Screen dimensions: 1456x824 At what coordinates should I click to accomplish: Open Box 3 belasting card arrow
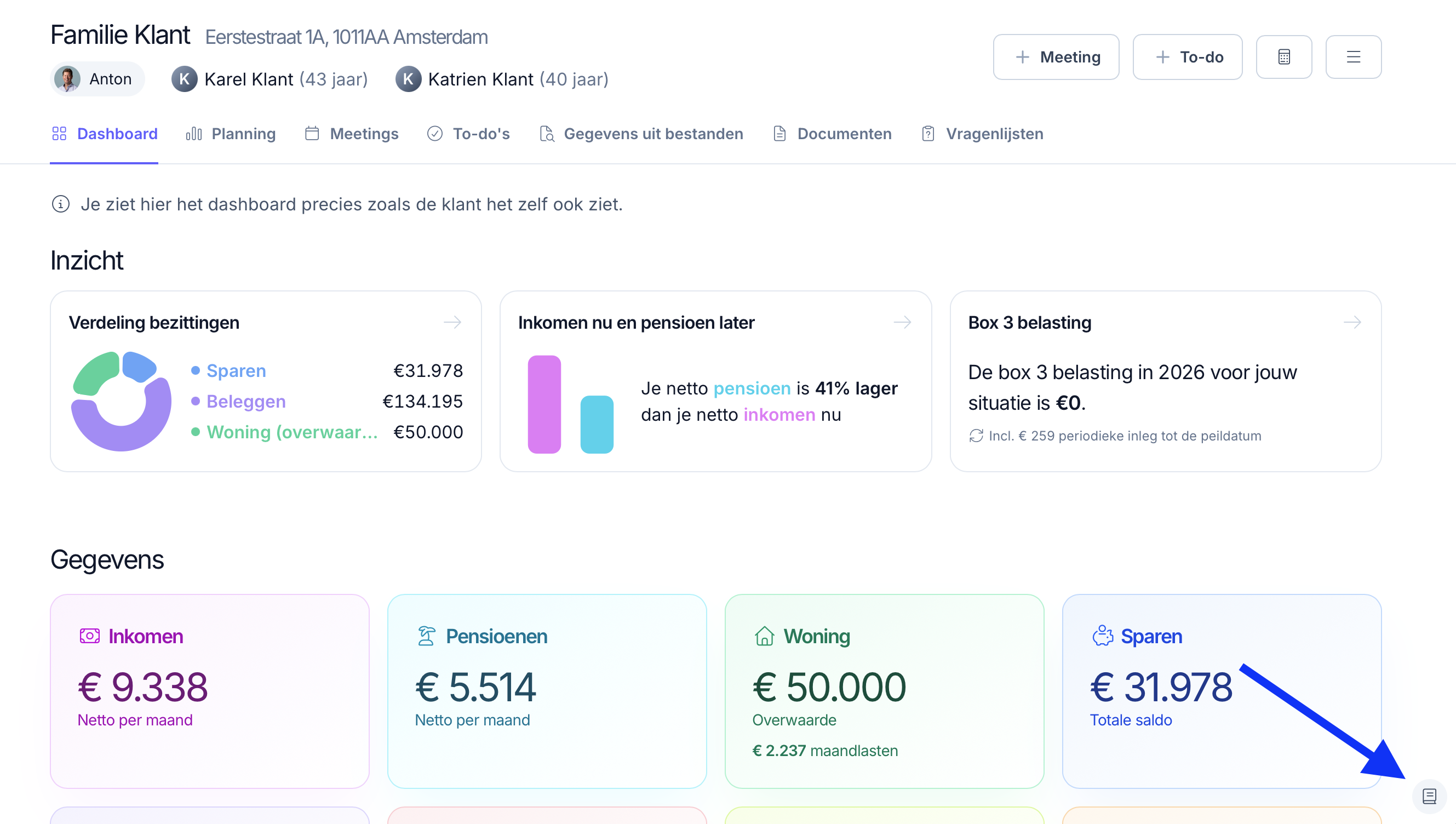coord(1352,322)
